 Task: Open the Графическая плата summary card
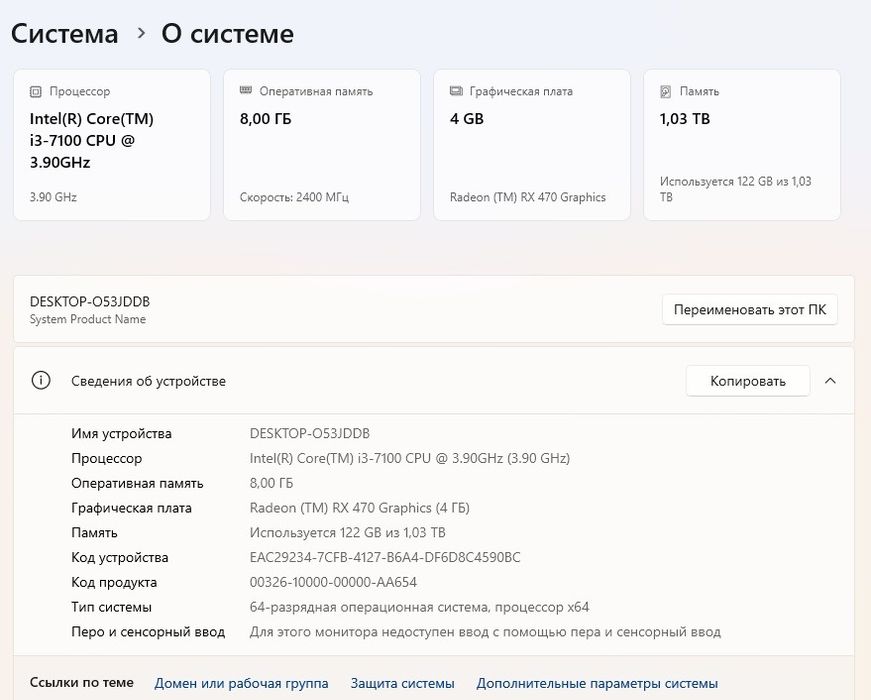[x=532, y=145]
